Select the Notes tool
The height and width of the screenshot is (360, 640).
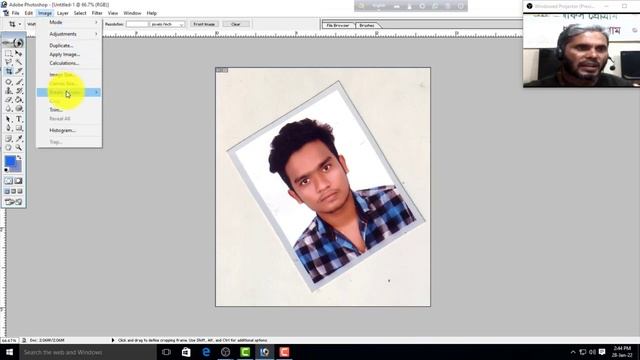point(9,139)
